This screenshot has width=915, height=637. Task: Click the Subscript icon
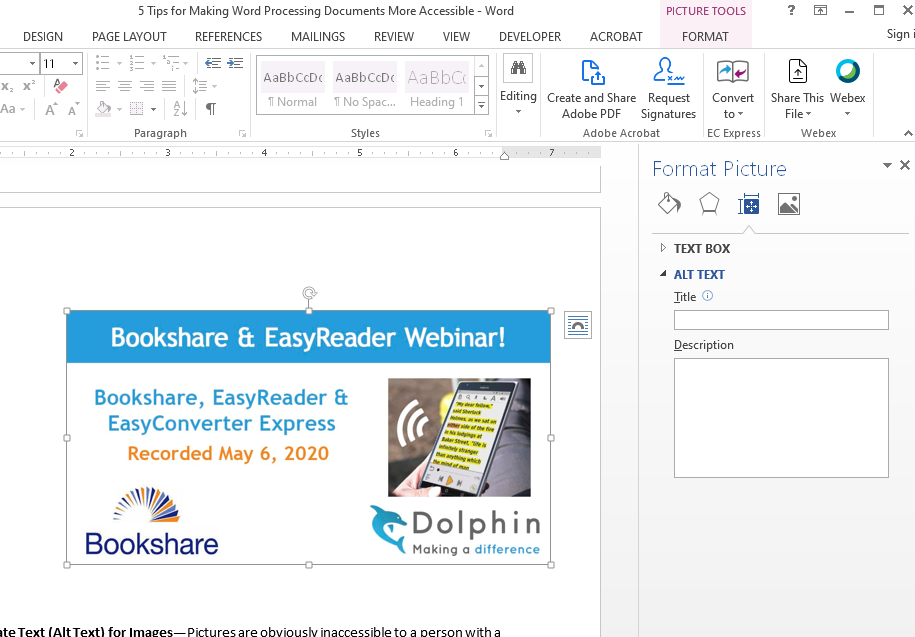pyautogui.click(x=7, y=86)
